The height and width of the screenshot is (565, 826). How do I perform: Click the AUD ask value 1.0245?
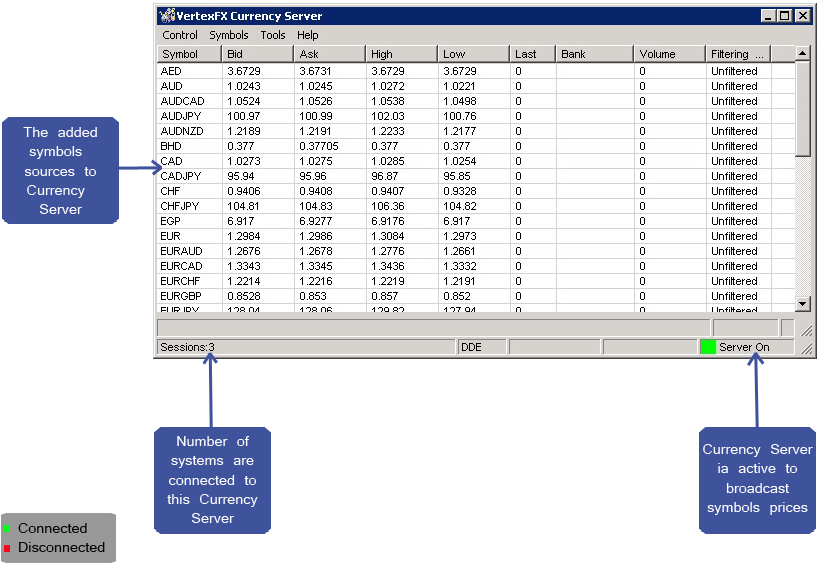pyautogui.click(x=316, y=86)
